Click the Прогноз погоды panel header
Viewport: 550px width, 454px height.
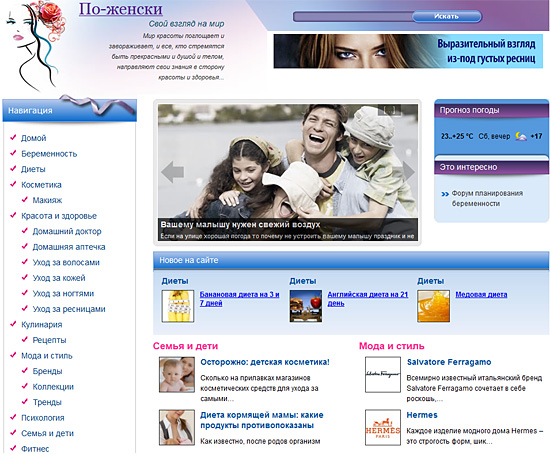(x=491, y=110)
